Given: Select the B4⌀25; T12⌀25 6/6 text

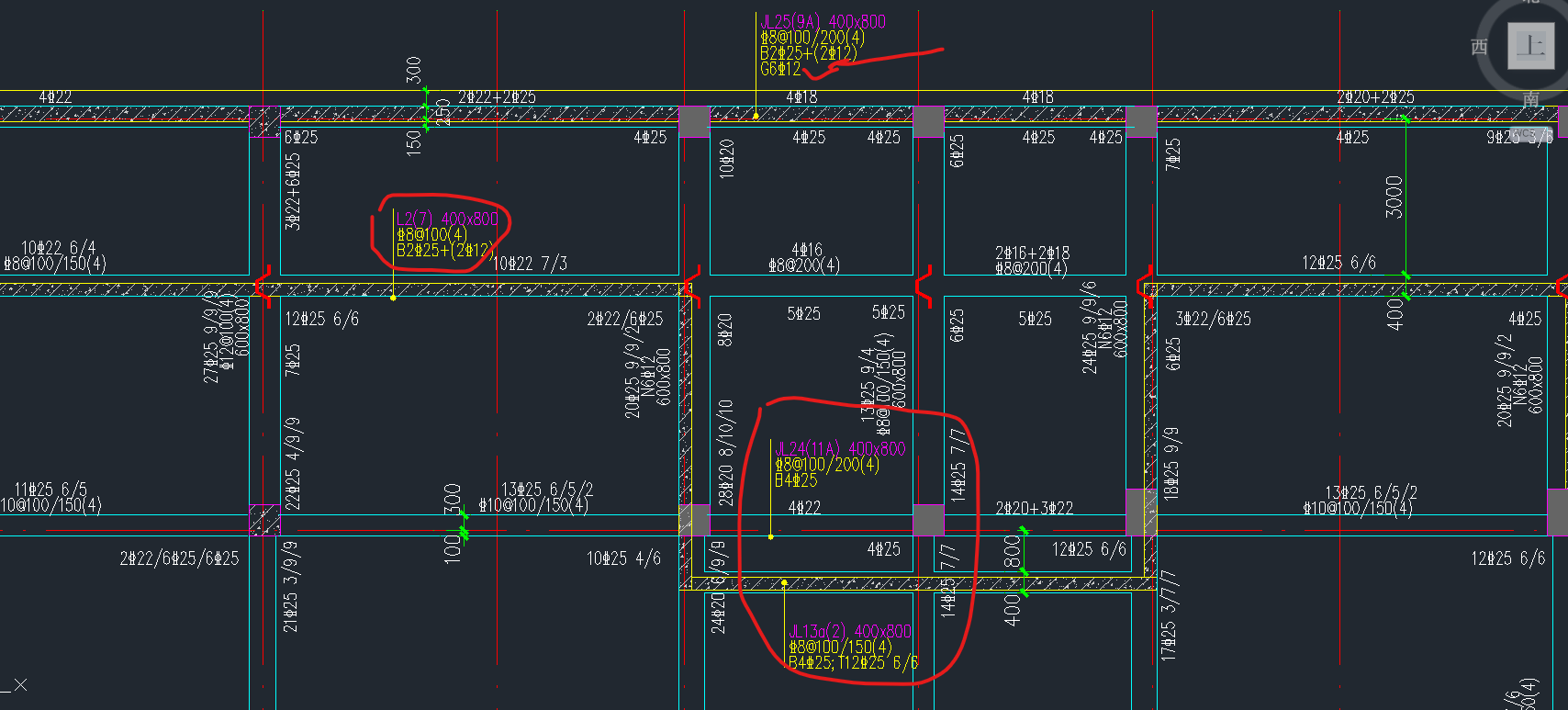Looking at the screenshot, I should tap(853, 662).
